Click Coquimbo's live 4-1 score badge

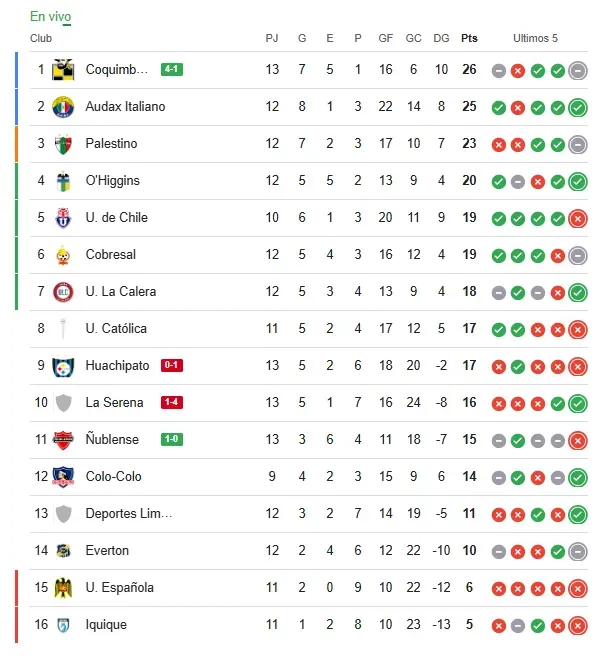tap(172, 70)
